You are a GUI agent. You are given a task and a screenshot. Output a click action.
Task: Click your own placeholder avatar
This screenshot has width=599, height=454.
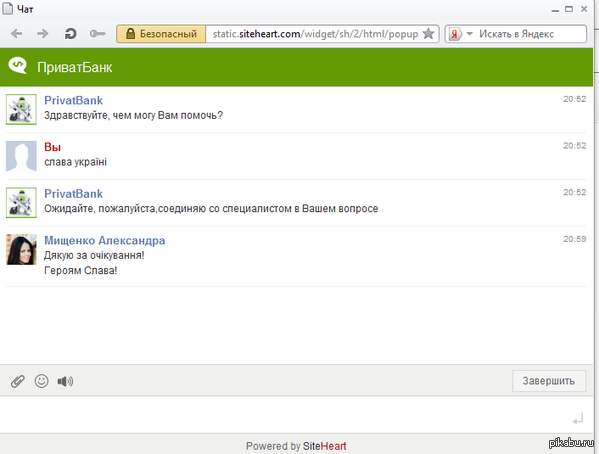pos(21,156)
